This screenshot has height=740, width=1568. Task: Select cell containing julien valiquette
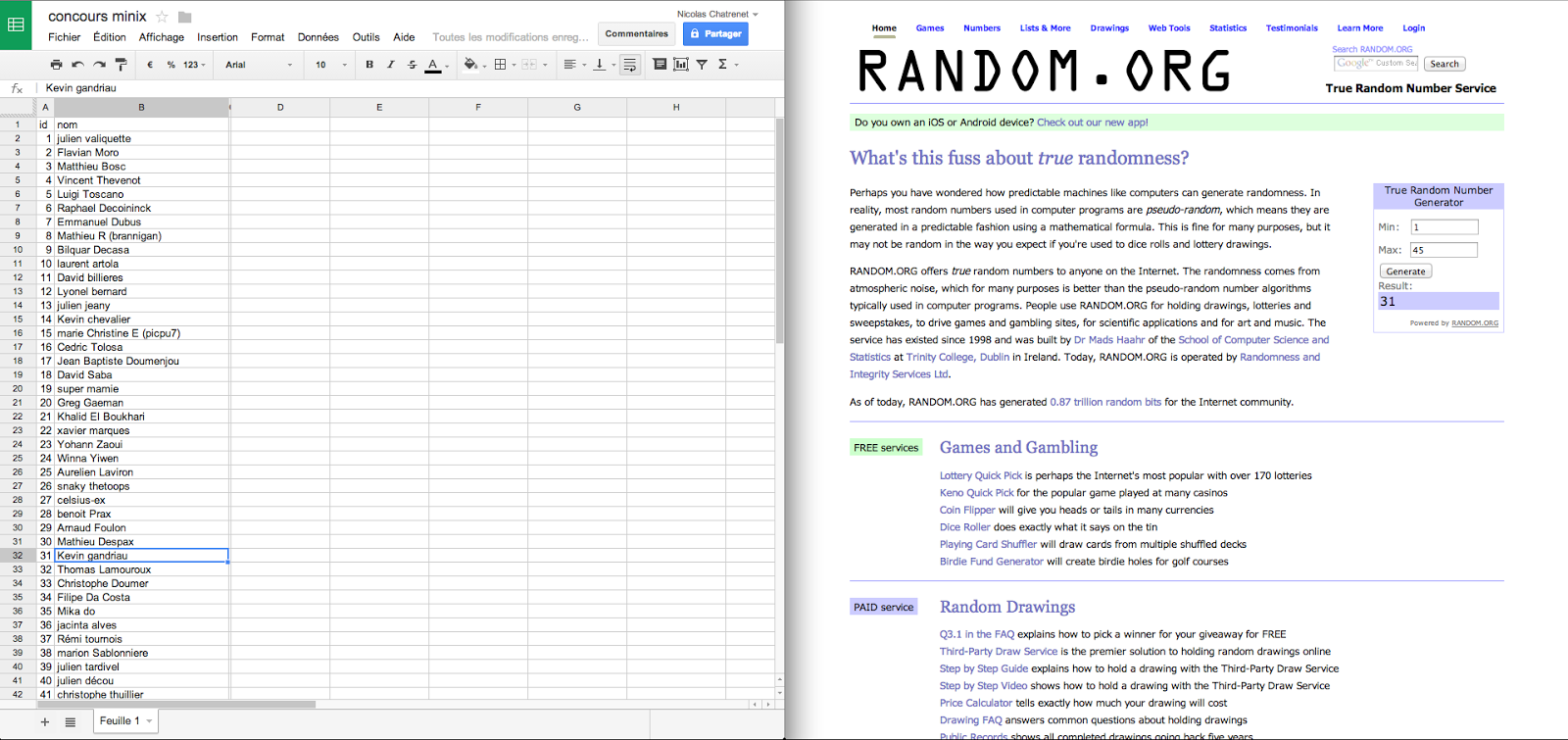141,138
